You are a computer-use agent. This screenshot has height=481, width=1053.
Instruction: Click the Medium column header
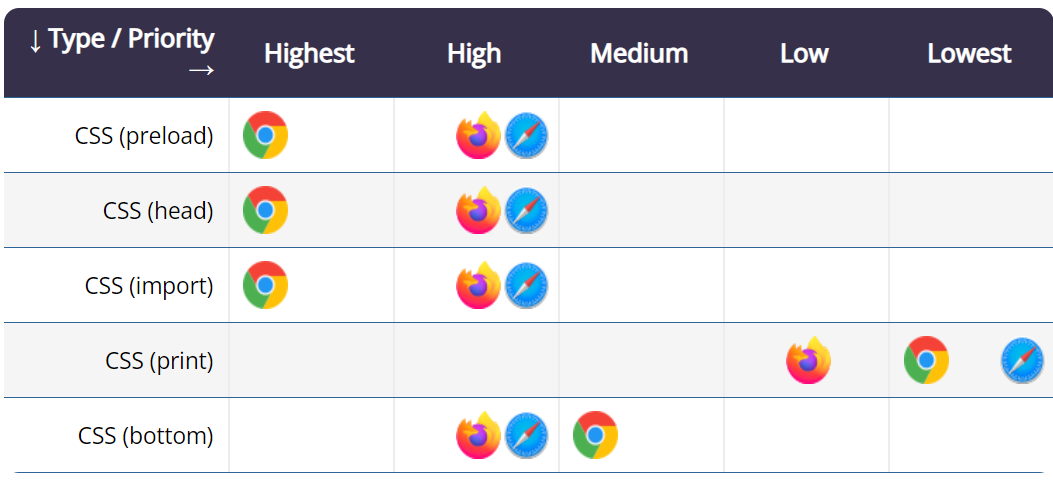[639, 53]
